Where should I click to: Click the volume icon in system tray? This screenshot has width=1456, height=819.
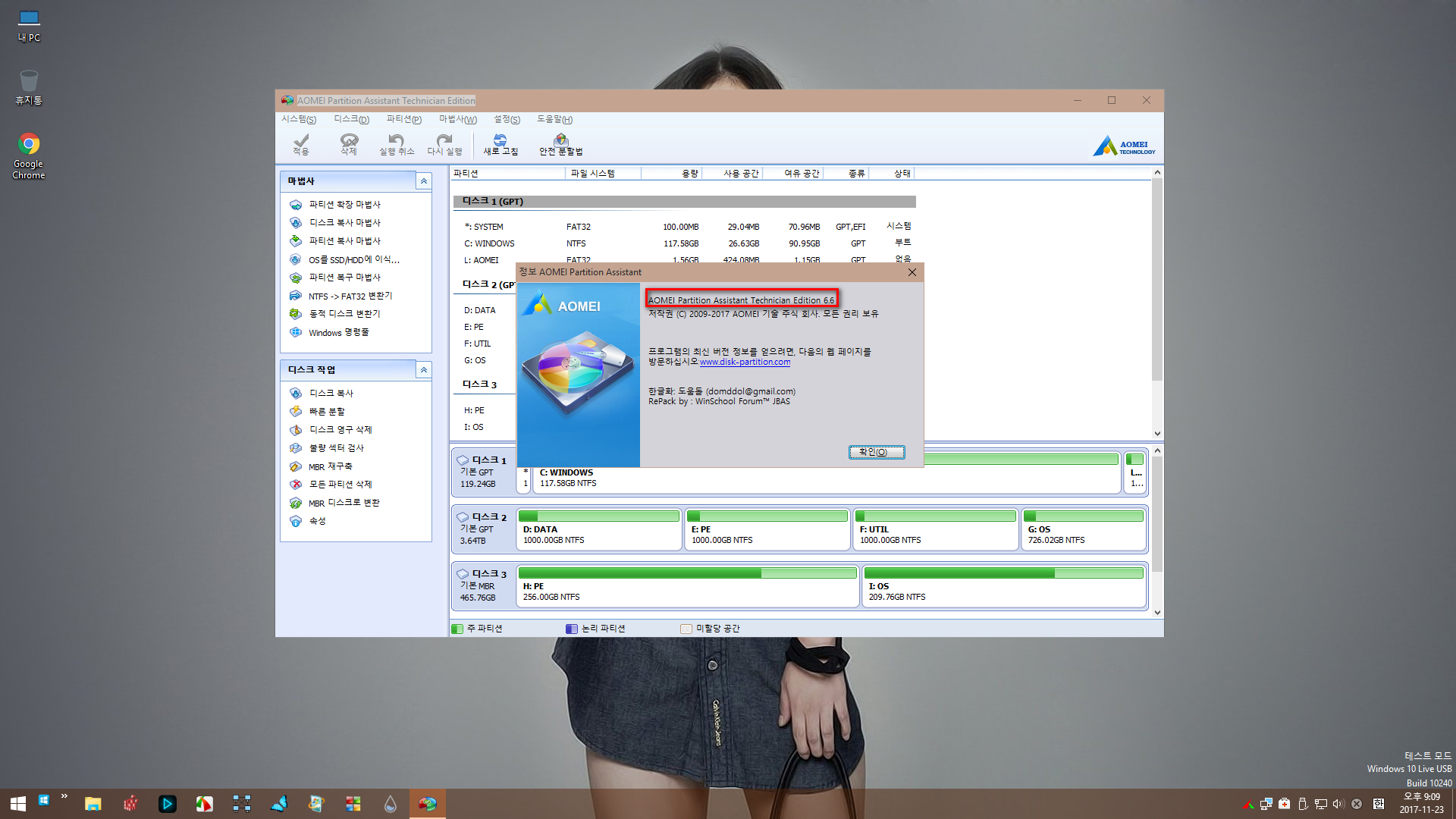pos(1338,804)
